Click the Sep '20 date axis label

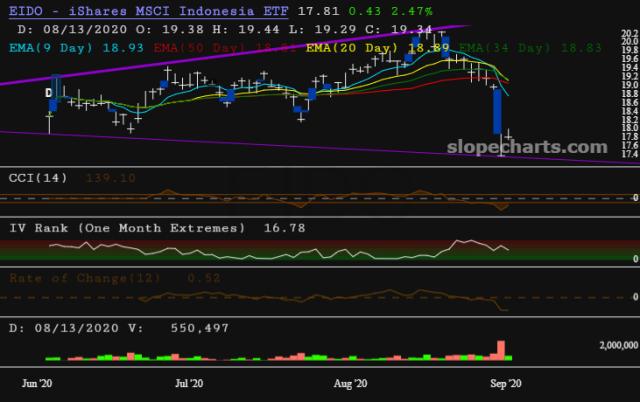(502, 383)
